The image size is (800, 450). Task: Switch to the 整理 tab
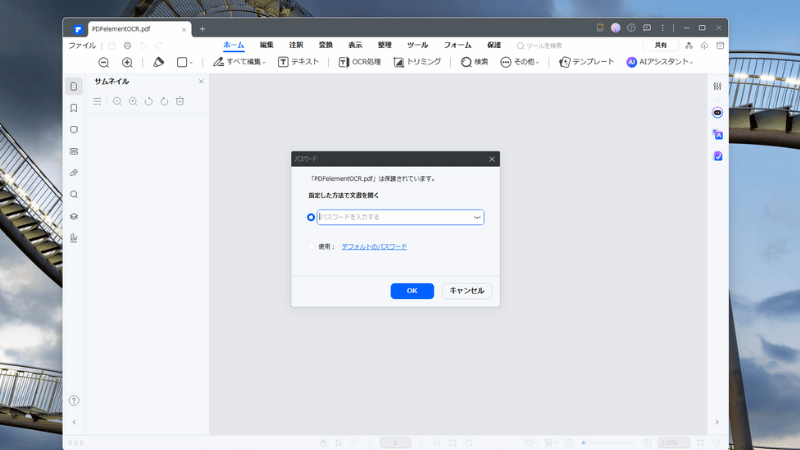coord(385,45)
